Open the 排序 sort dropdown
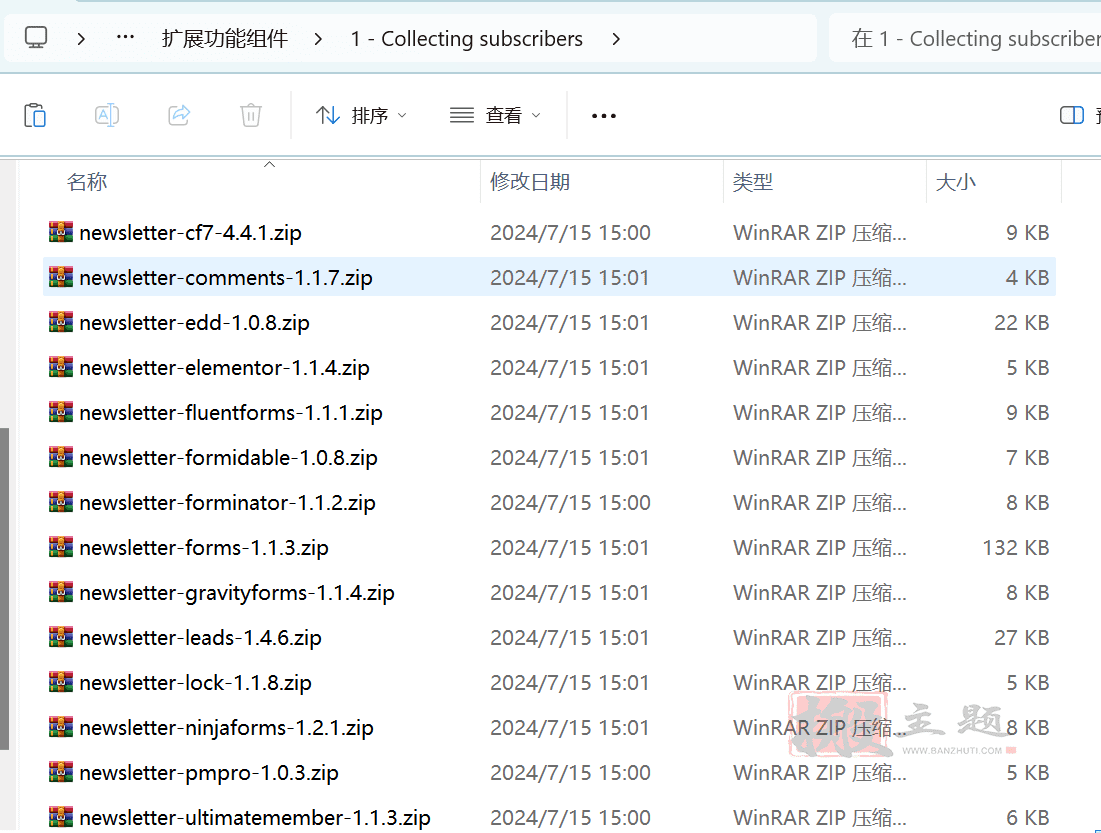Image resolution: width=1101 pixels, height=833 pixels. click(x=361, y=115)
